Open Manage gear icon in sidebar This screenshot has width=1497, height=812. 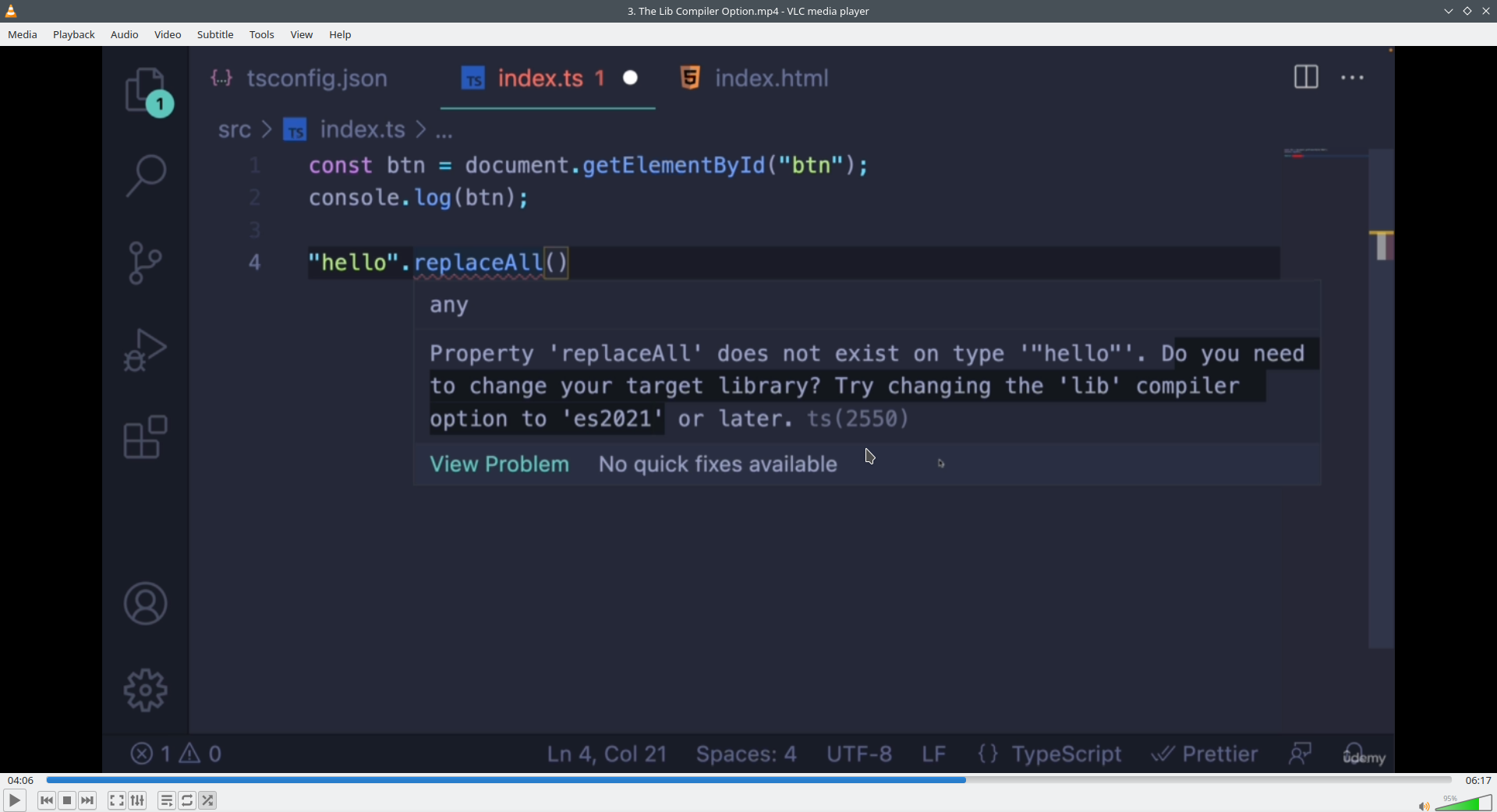(146, 690)
